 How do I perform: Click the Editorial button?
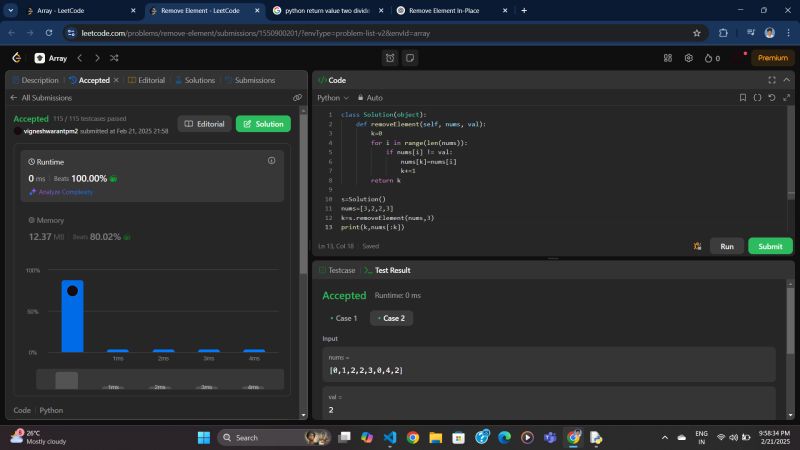coord(205,124)
